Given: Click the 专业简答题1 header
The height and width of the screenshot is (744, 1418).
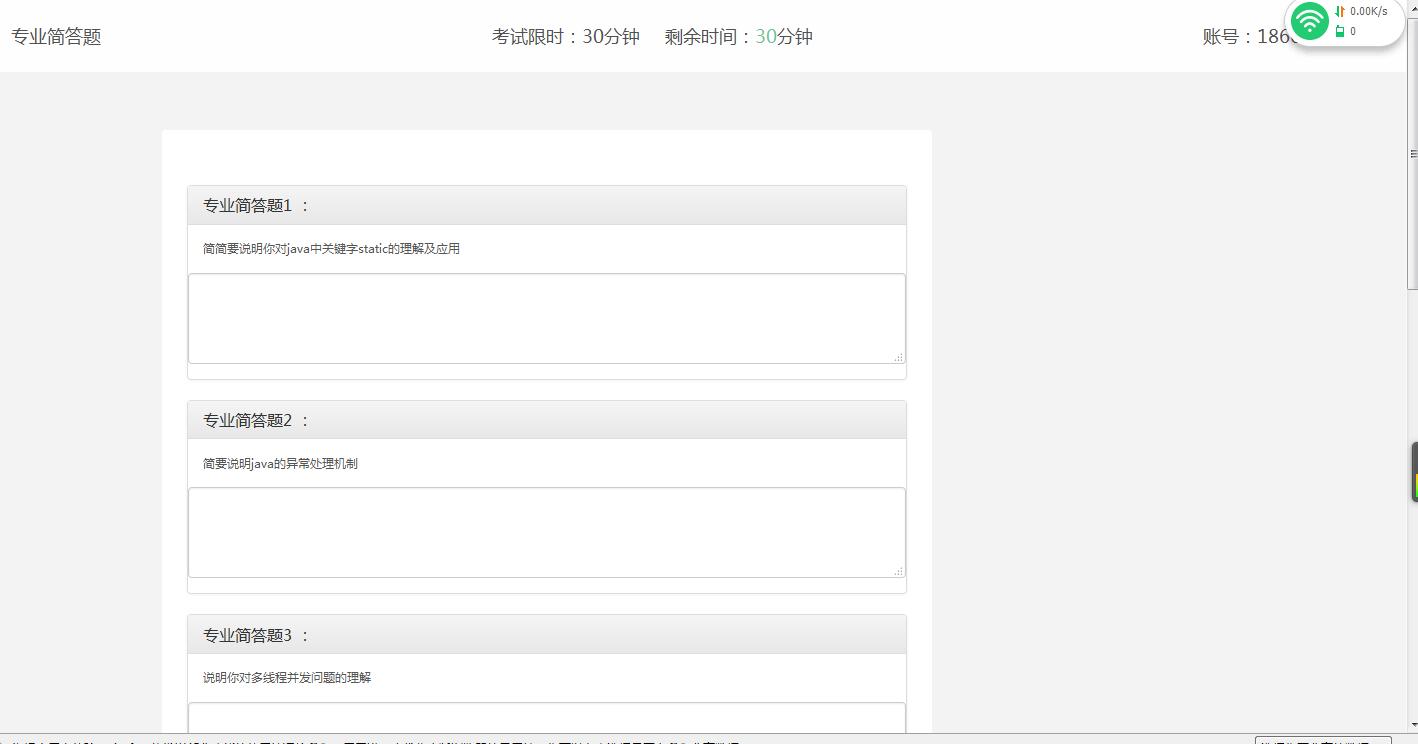Looking at the screenshot, I should pyautogui.click(x=547, y=205).
